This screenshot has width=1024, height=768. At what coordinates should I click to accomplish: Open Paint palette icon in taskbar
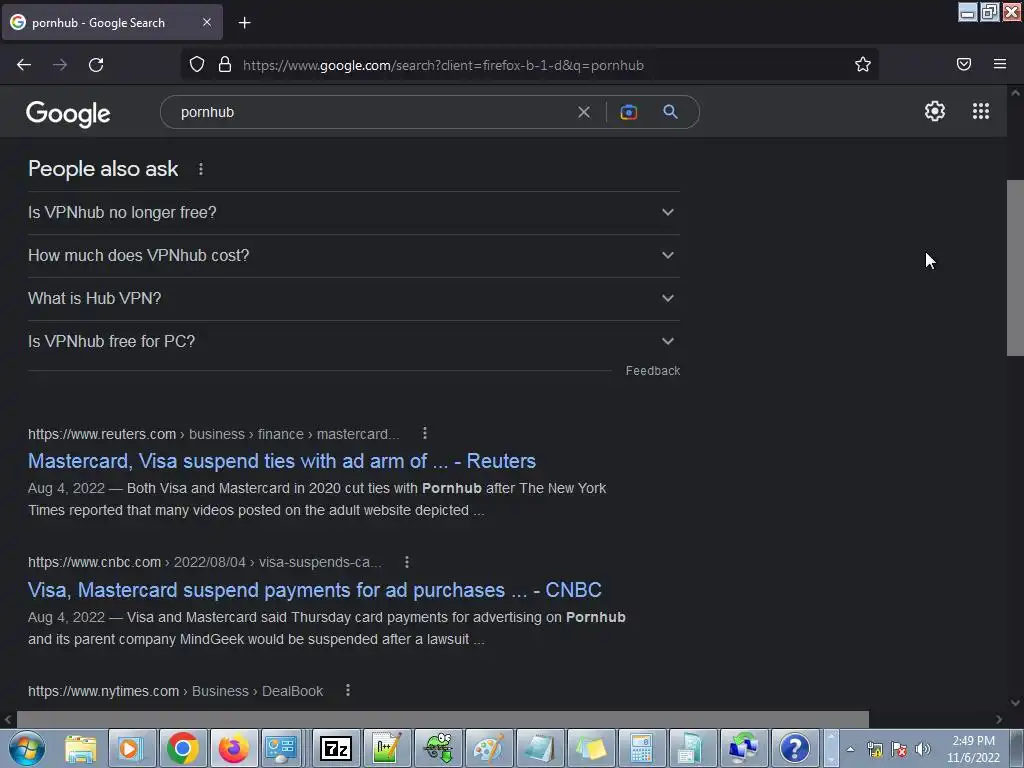coord(488,748)
